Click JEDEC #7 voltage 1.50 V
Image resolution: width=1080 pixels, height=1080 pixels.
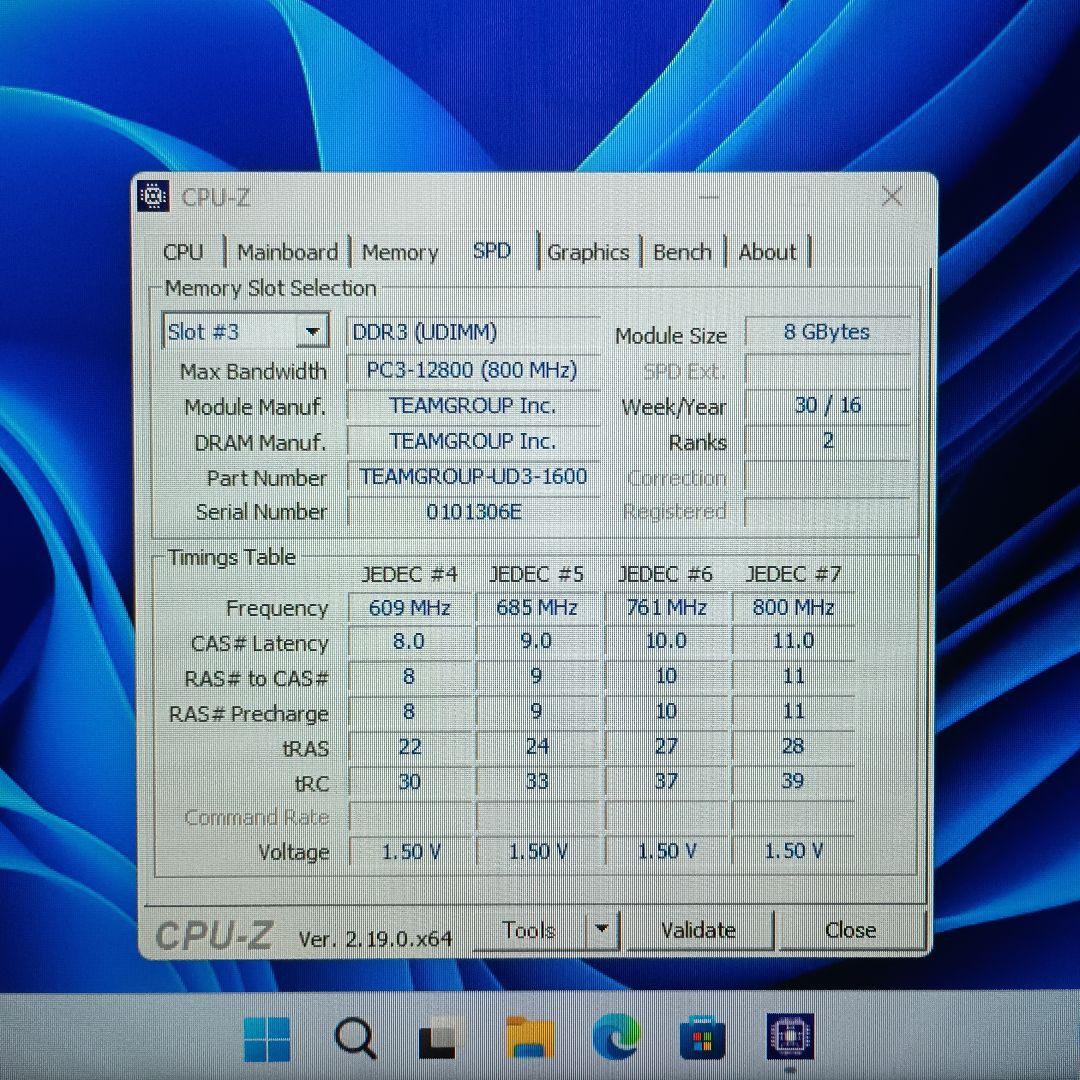click(x=793, y=851)
